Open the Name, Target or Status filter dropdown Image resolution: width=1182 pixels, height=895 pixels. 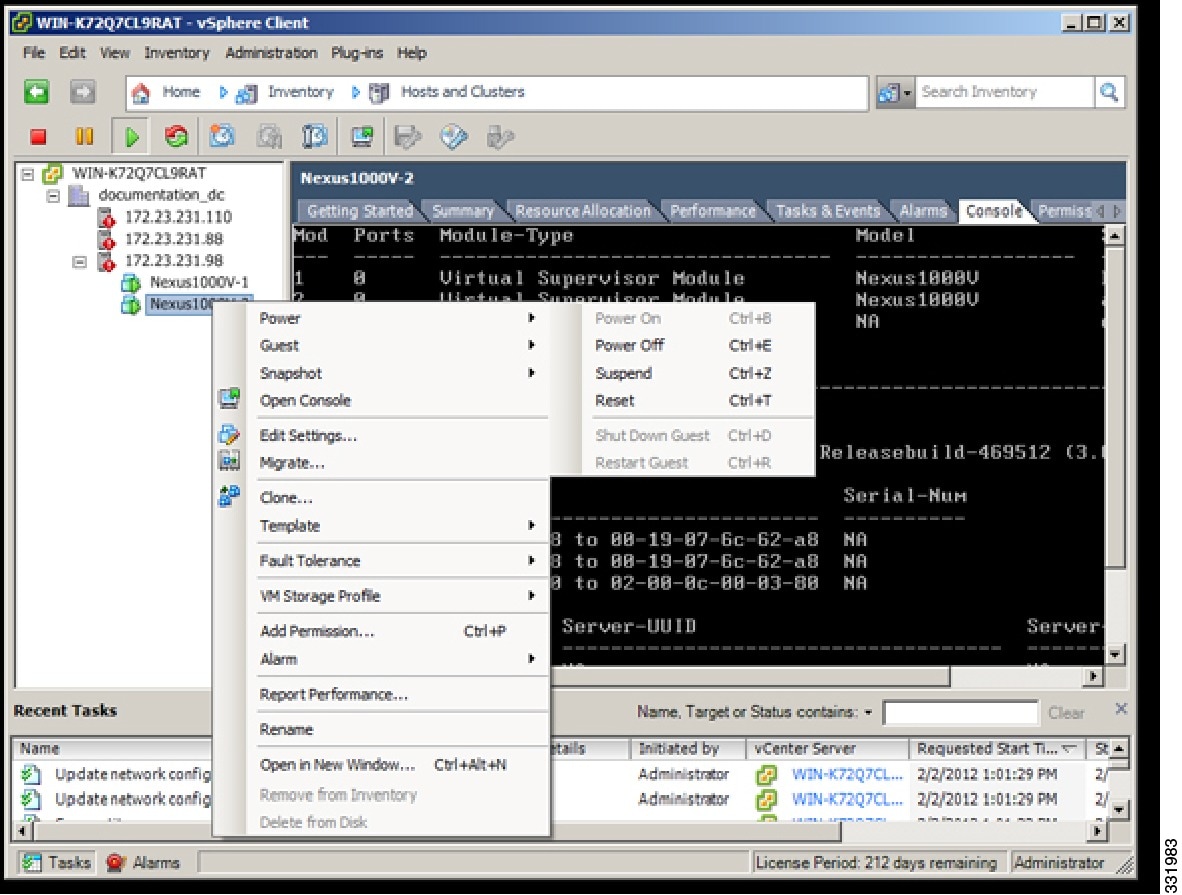pos(868,713)
